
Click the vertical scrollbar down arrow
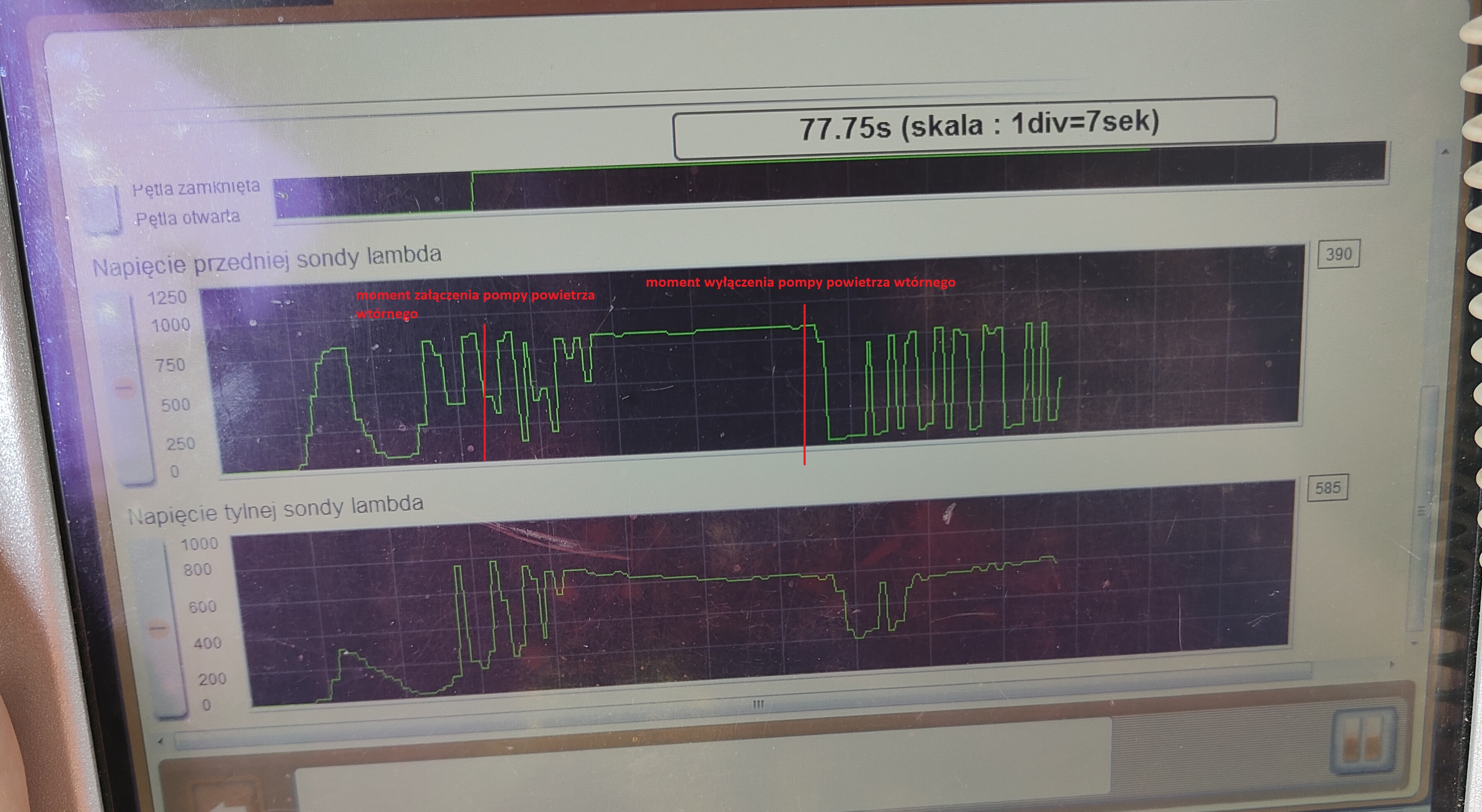1415,643
